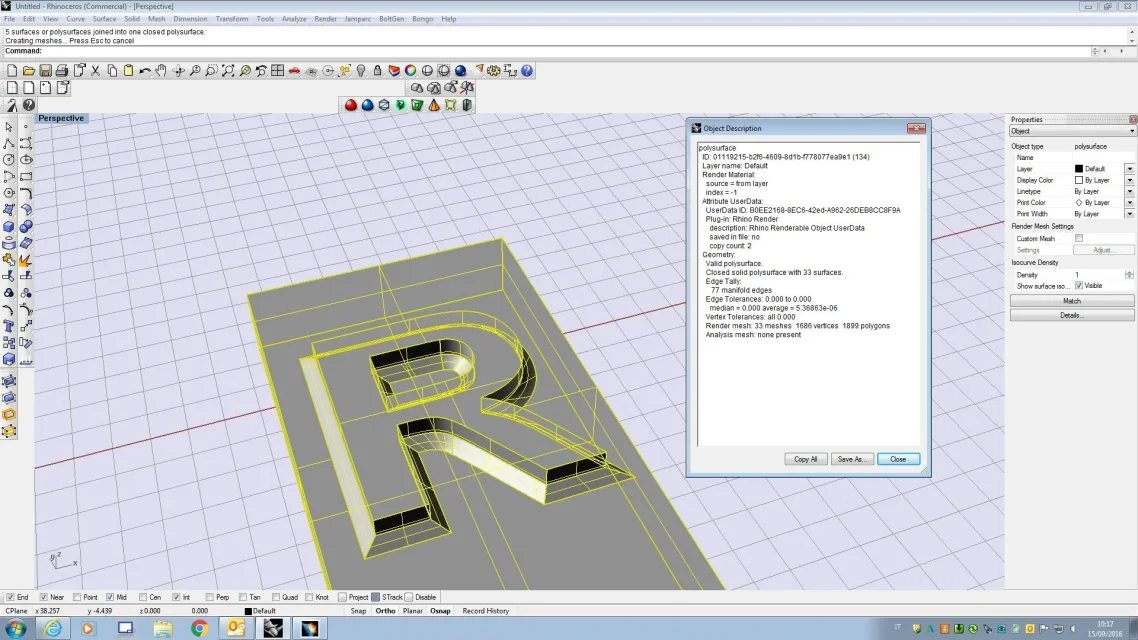1138x640 pixels.
Task: Enable the Point osnap checkbox
Action: pyautogui.click(x=77, y=597)
